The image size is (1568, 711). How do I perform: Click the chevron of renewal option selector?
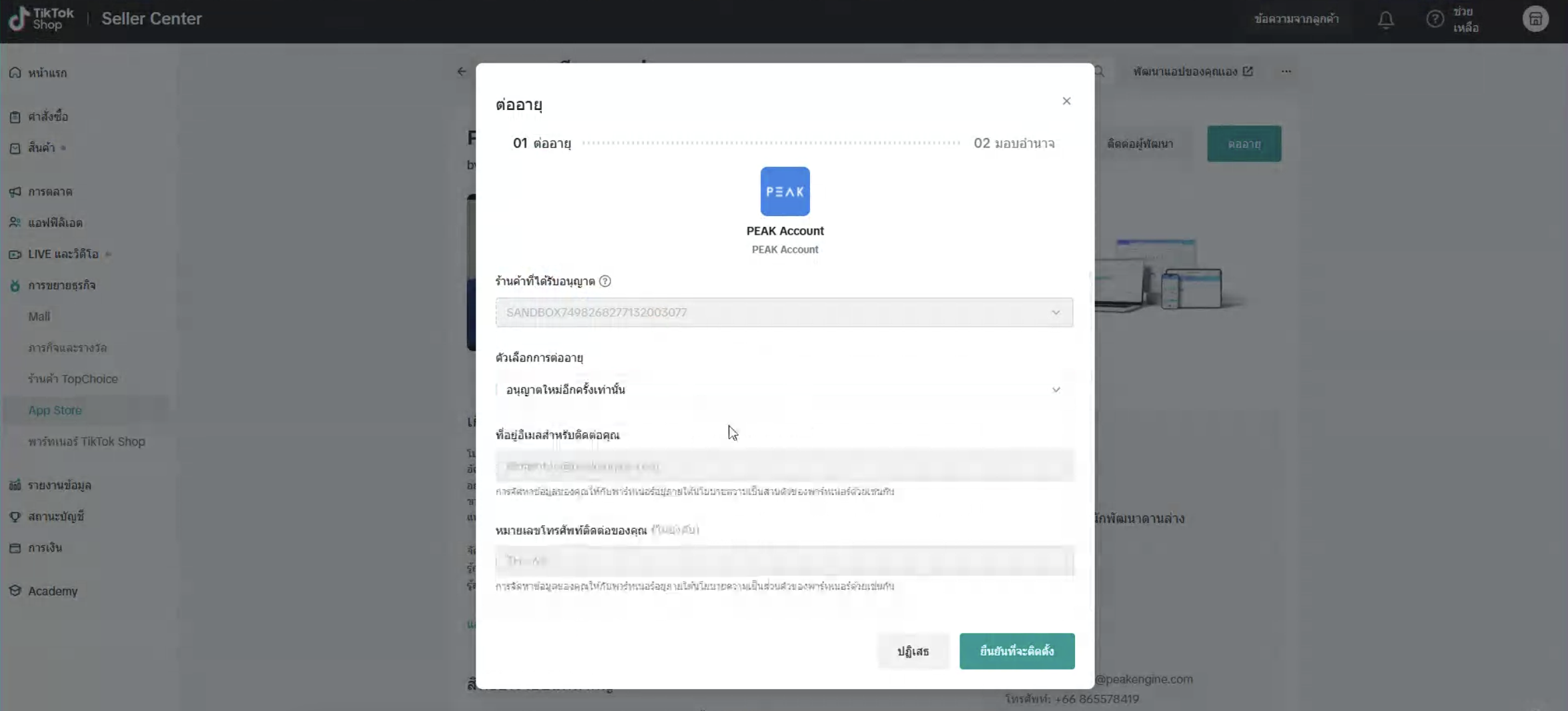click(1056, 390)
